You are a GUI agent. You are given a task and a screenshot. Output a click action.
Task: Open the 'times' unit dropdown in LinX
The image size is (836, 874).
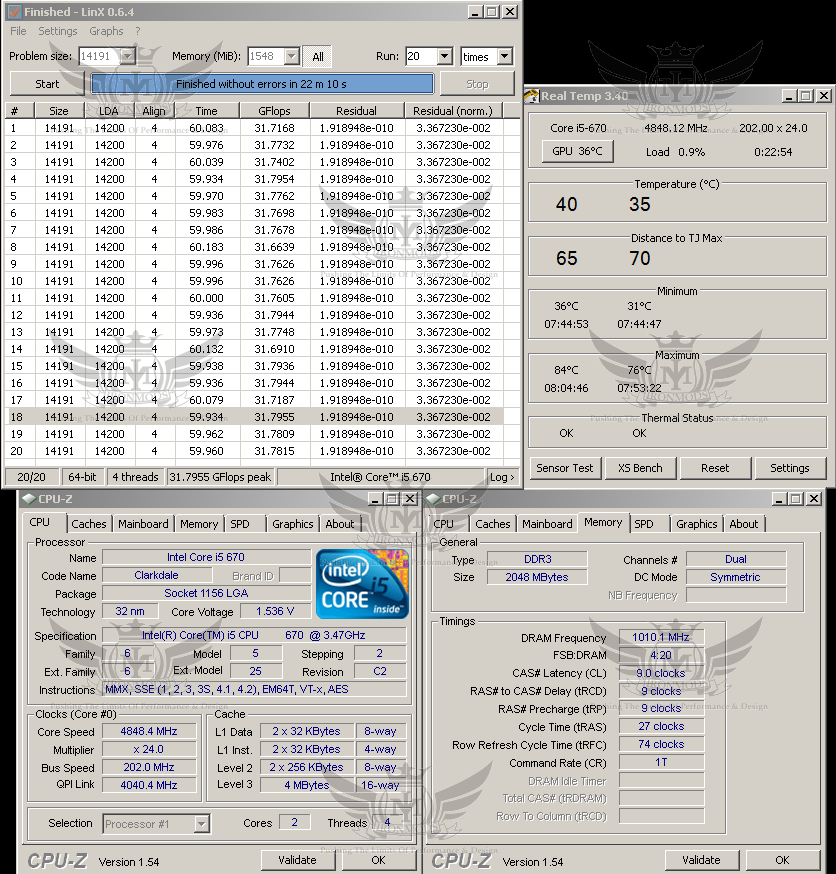[x=504, y=56]
